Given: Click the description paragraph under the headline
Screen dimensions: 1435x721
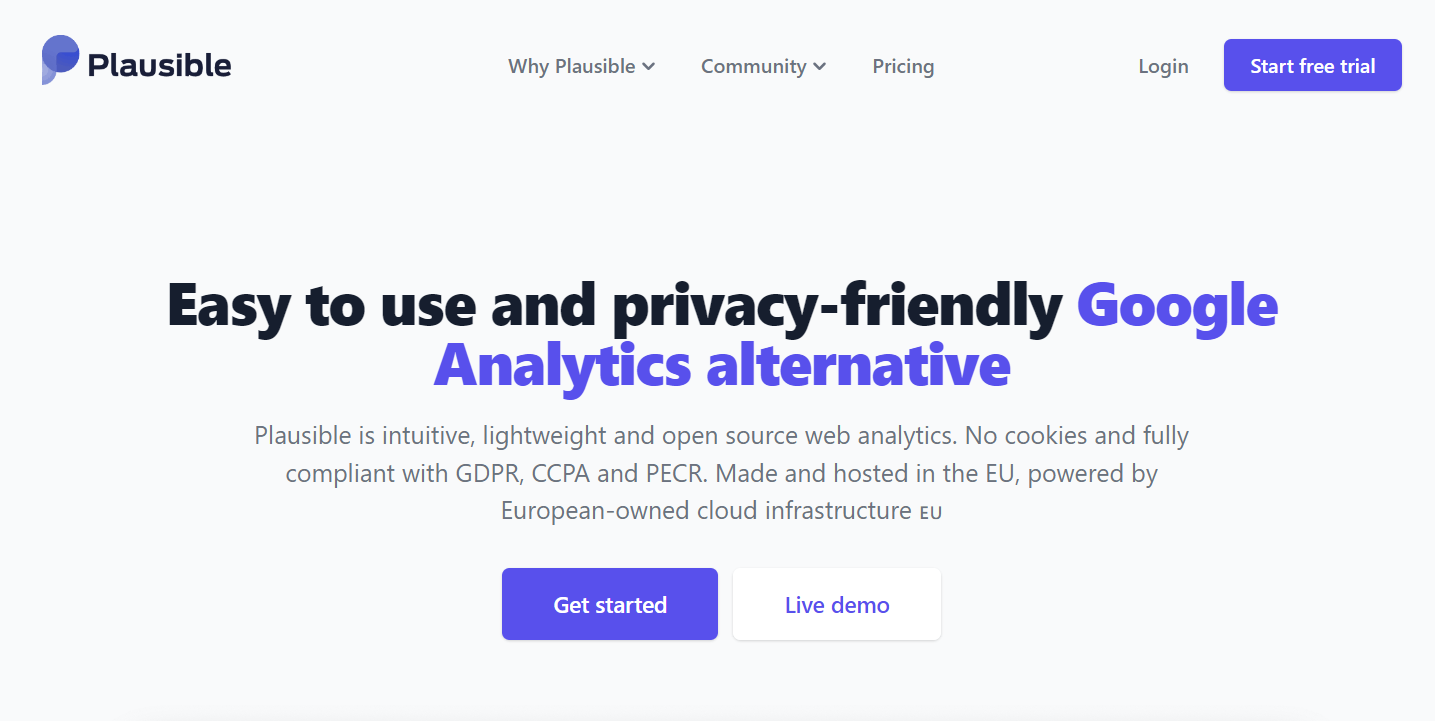Looking at the screenshot, I should pos(720,473).
